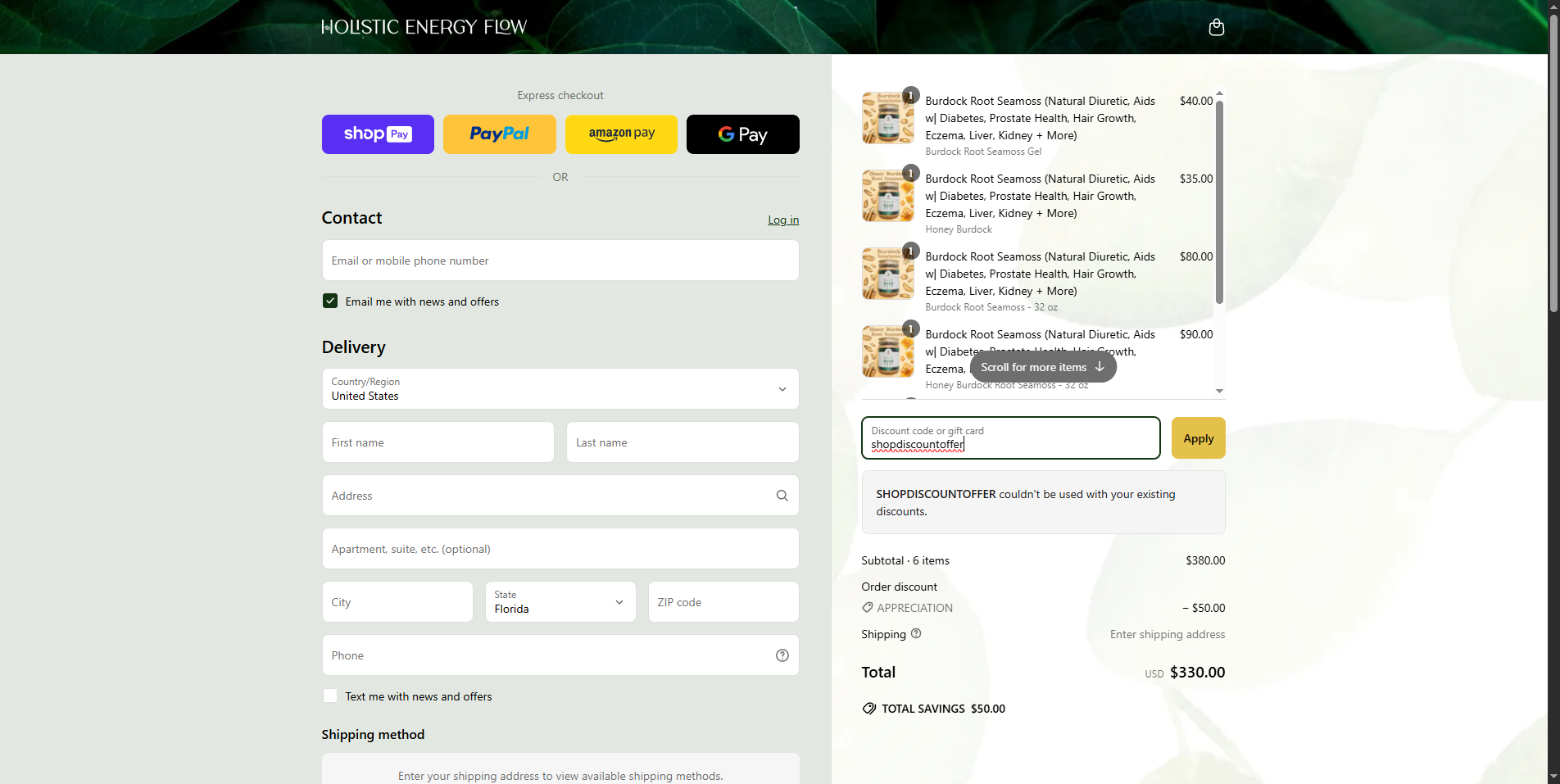Viewport: 1560px width, 784px height.
Task: Click the Subtotal $380.00 value
Action: coord(1205,560)
